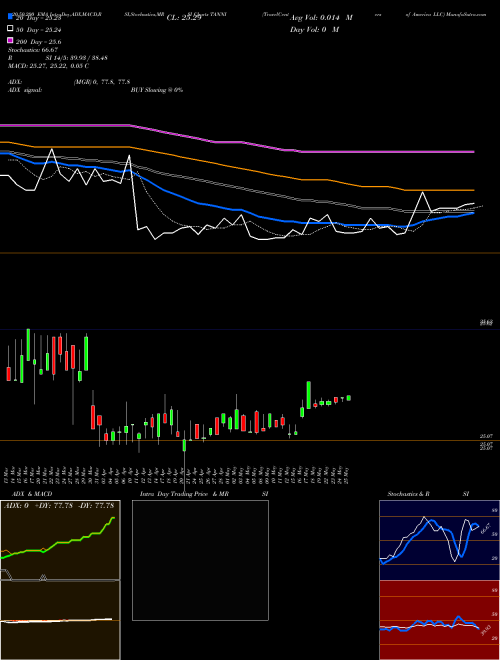The image size is (500, 660).
Task: Click the MACD lower sub-panel
Action: coord(60,620)
